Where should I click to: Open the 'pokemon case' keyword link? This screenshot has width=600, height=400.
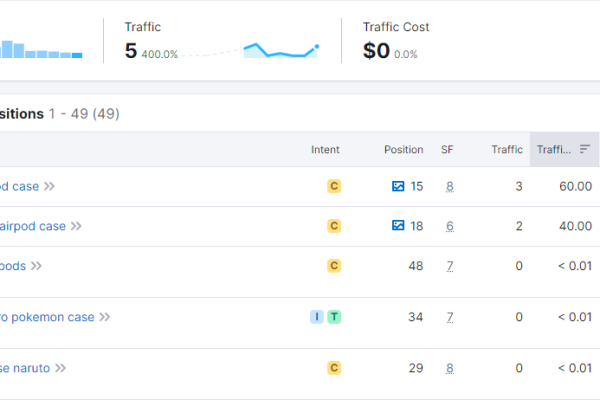(47, 317)
